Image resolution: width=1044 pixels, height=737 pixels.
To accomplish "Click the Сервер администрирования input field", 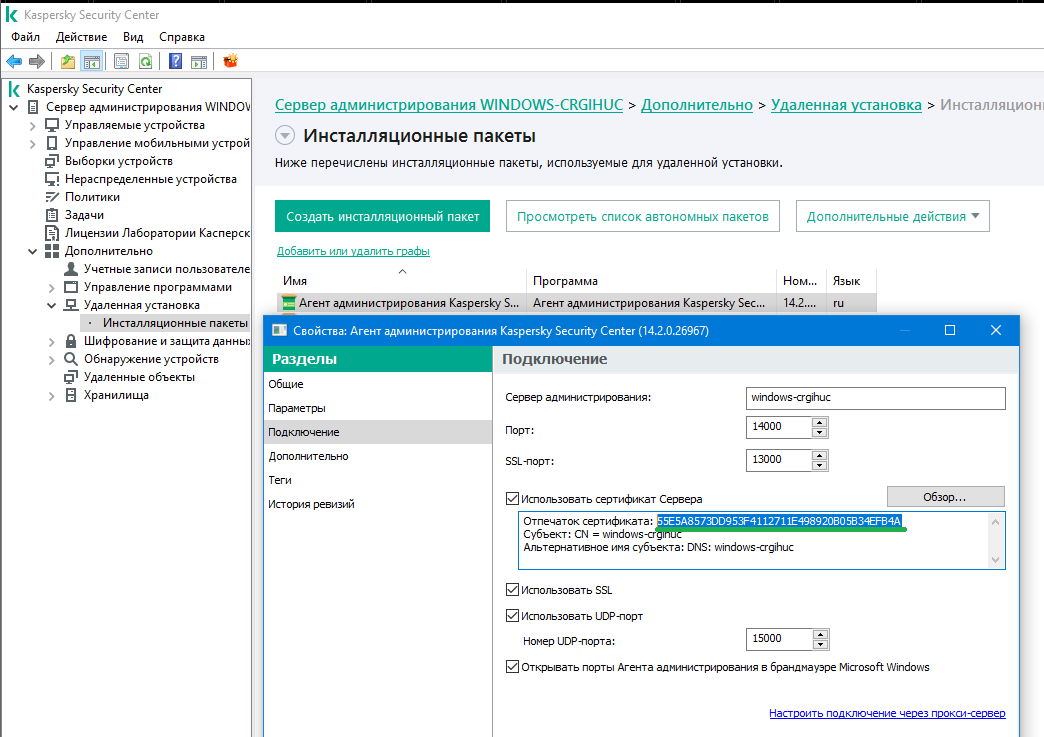I will (x=874, y=398).
